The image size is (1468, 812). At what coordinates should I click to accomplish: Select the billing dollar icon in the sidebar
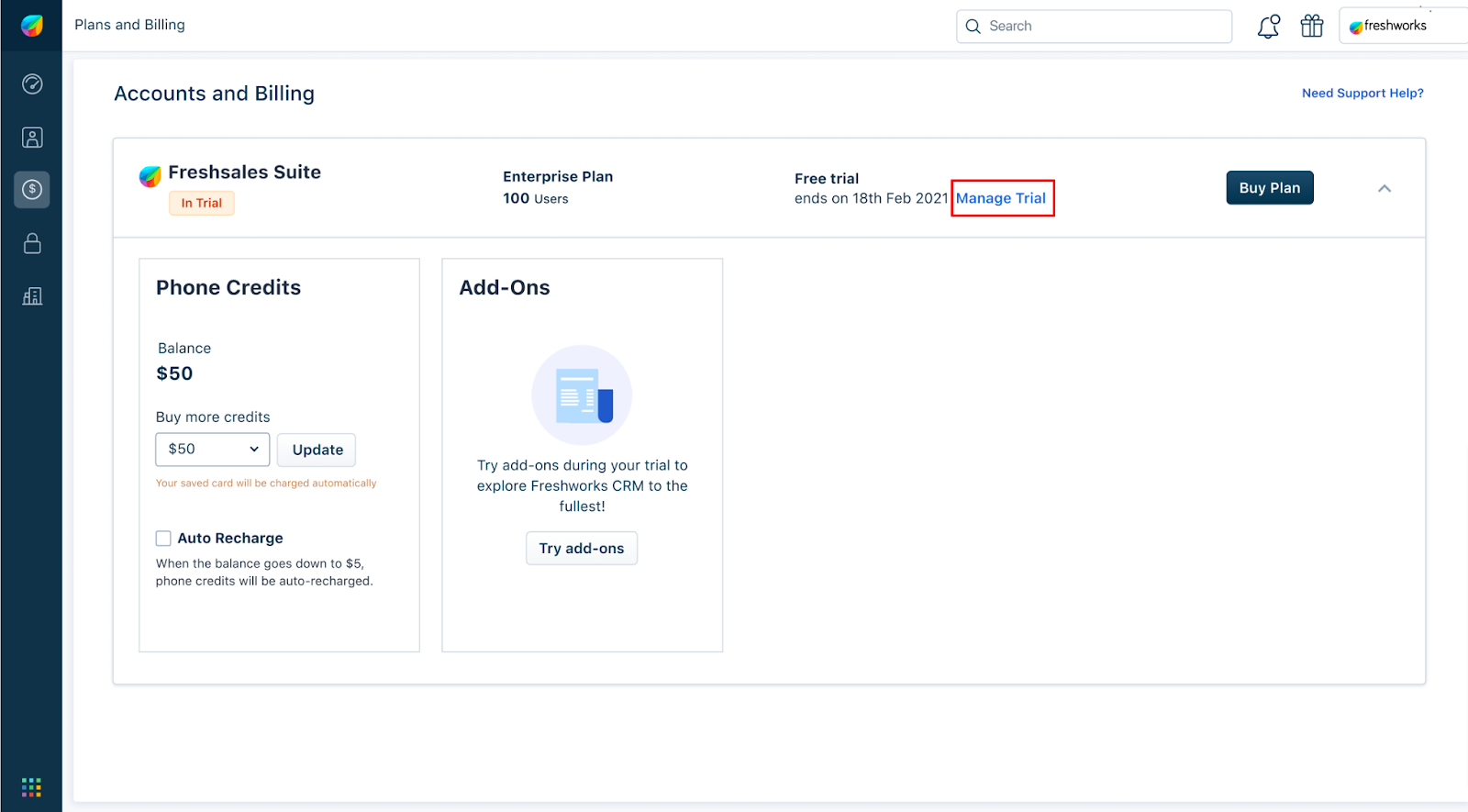tap(32, 190)
